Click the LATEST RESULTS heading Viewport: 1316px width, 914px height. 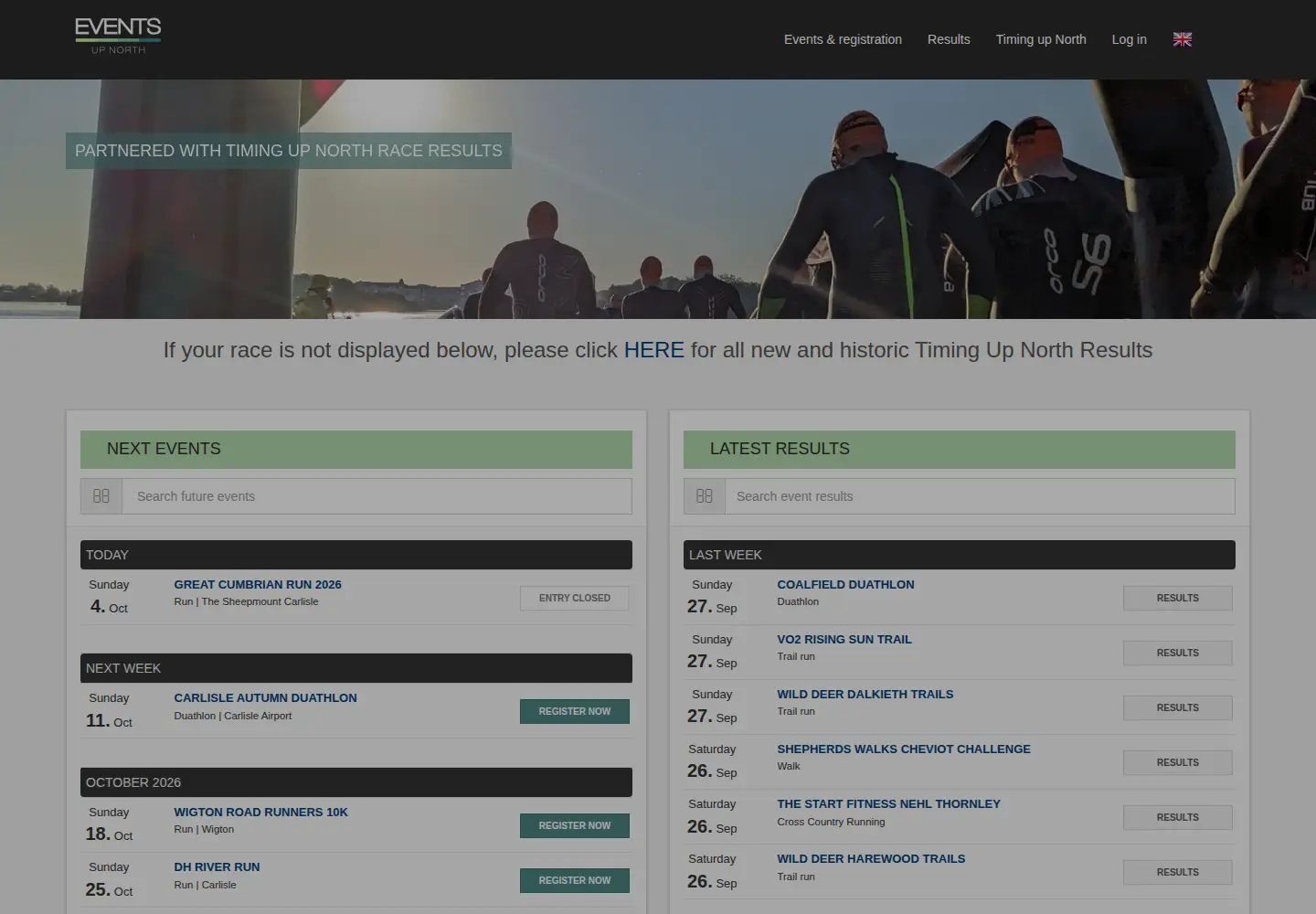(x=960, y=449)
